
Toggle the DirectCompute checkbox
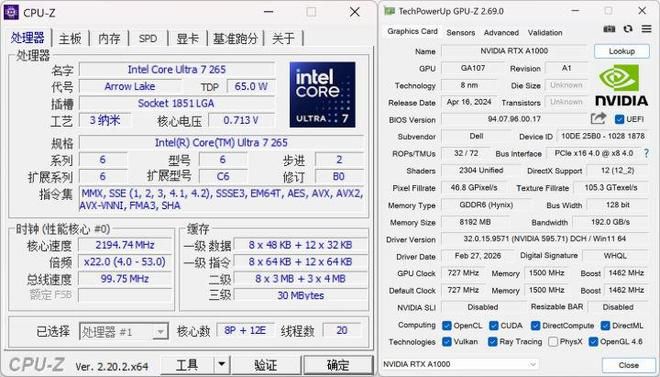pyautogui.click(x=535, y=326)
